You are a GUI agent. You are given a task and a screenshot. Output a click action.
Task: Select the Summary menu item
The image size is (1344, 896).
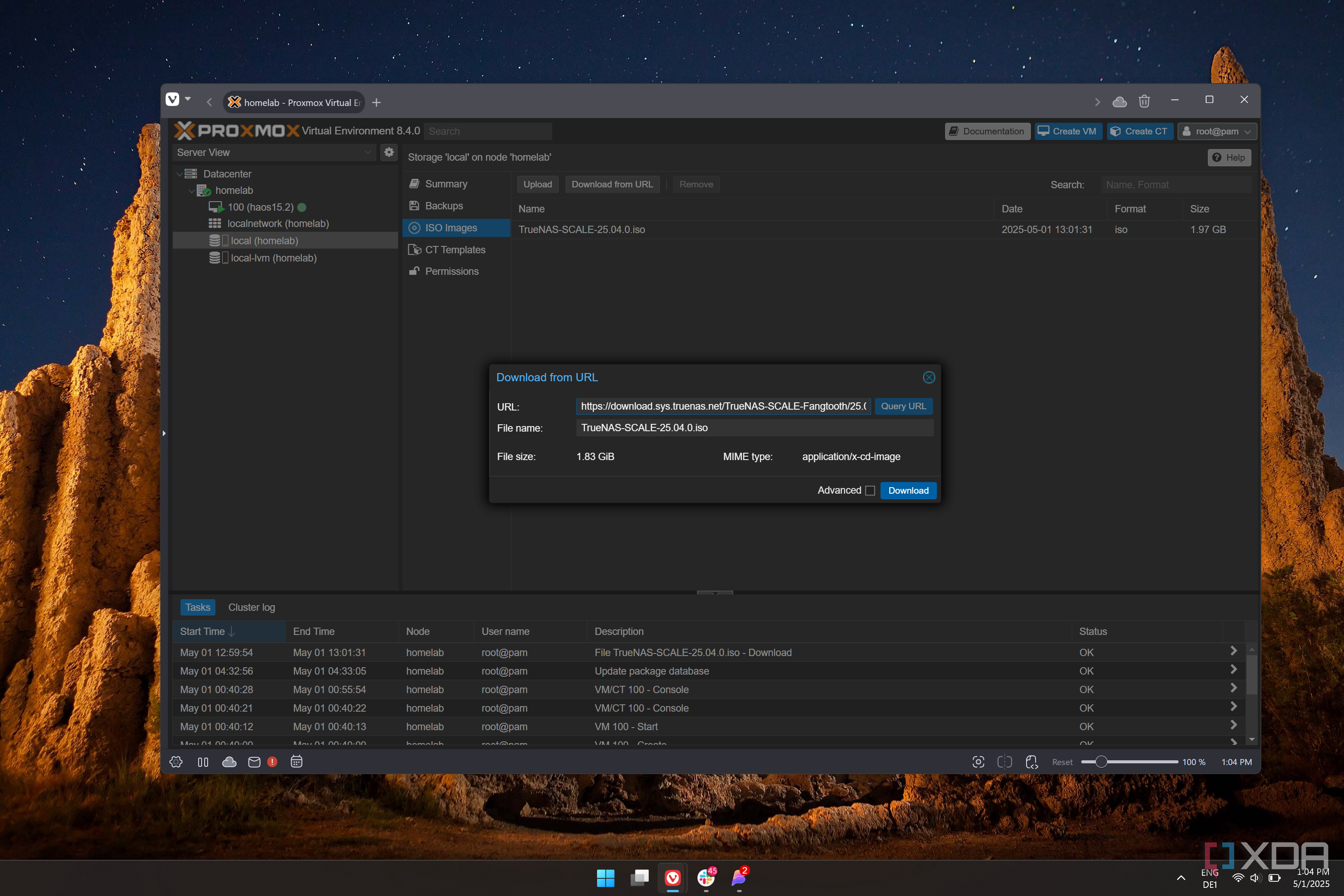click(x=456, y=184)
